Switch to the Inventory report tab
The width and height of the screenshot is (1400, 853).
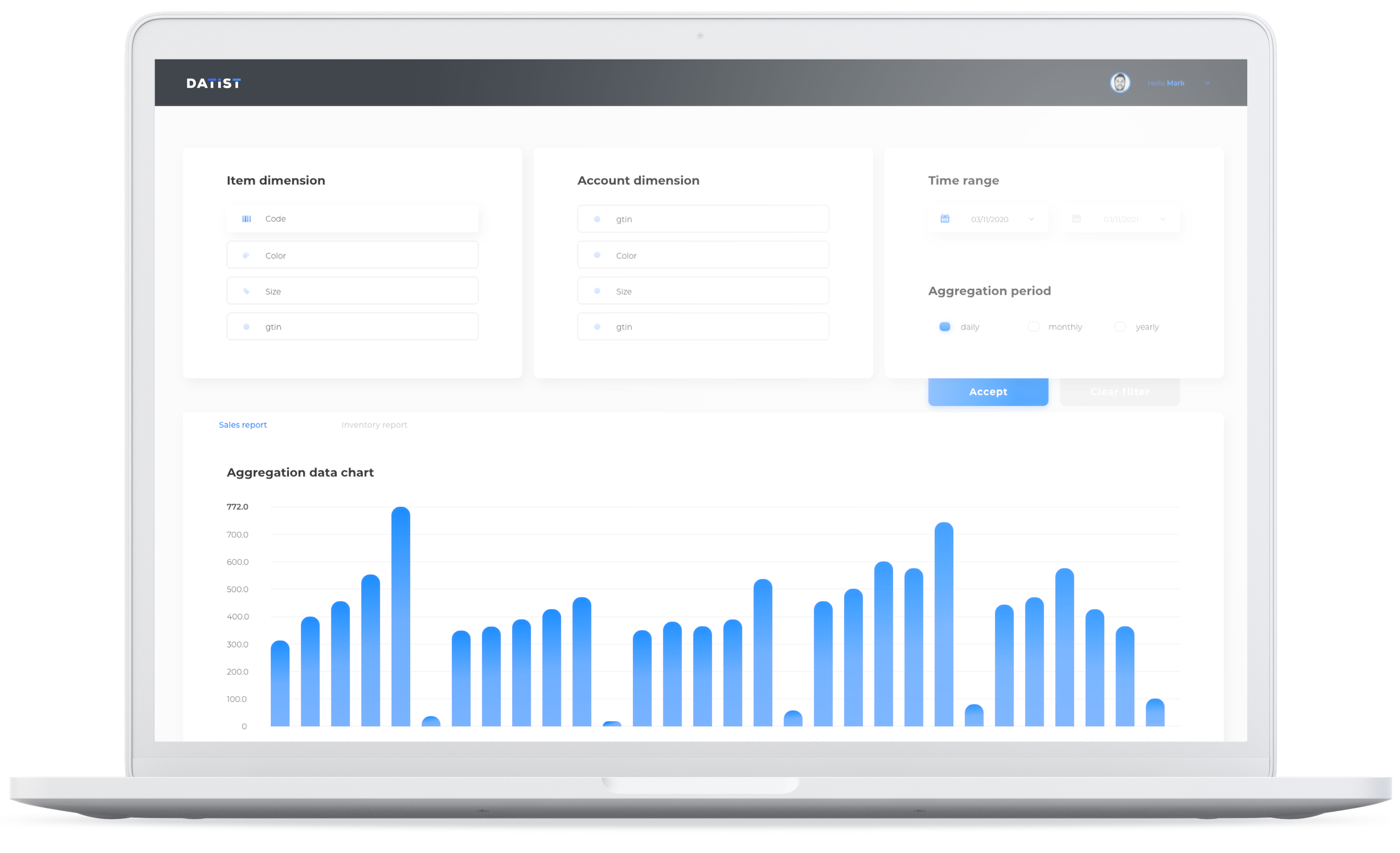(x=374, y=425)
